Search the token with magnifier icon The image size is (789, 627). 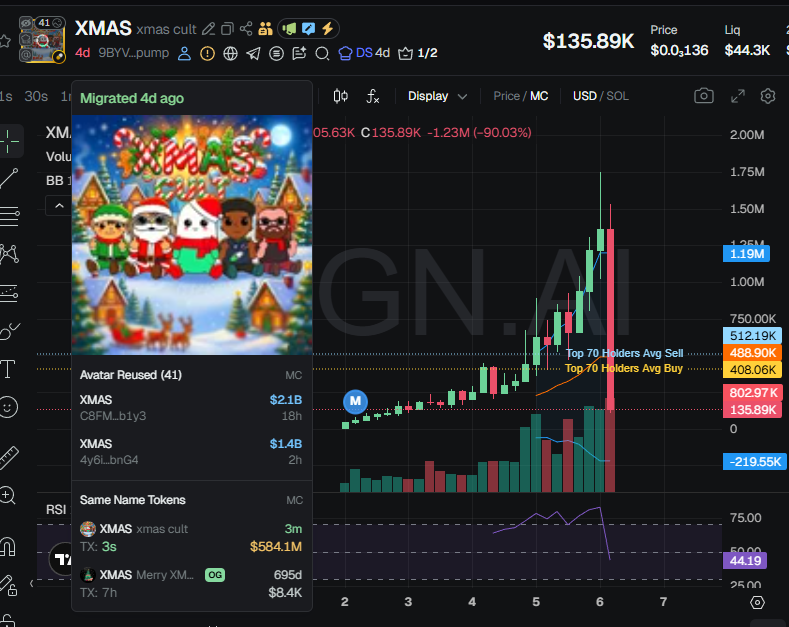point(322,53)
